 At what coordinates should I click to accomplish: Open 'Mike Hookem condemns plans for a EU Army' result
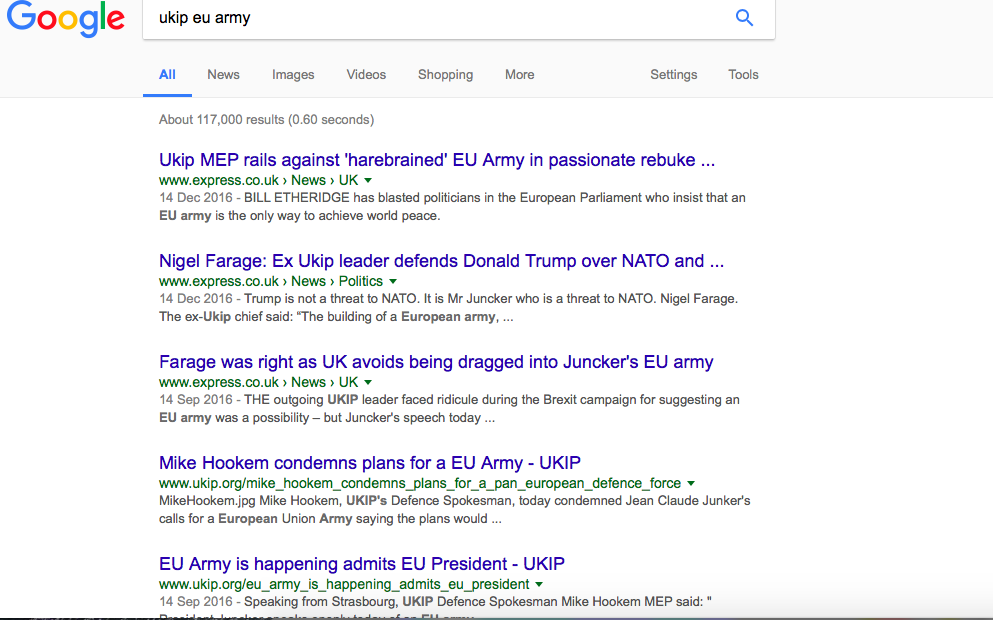(370, 463)
